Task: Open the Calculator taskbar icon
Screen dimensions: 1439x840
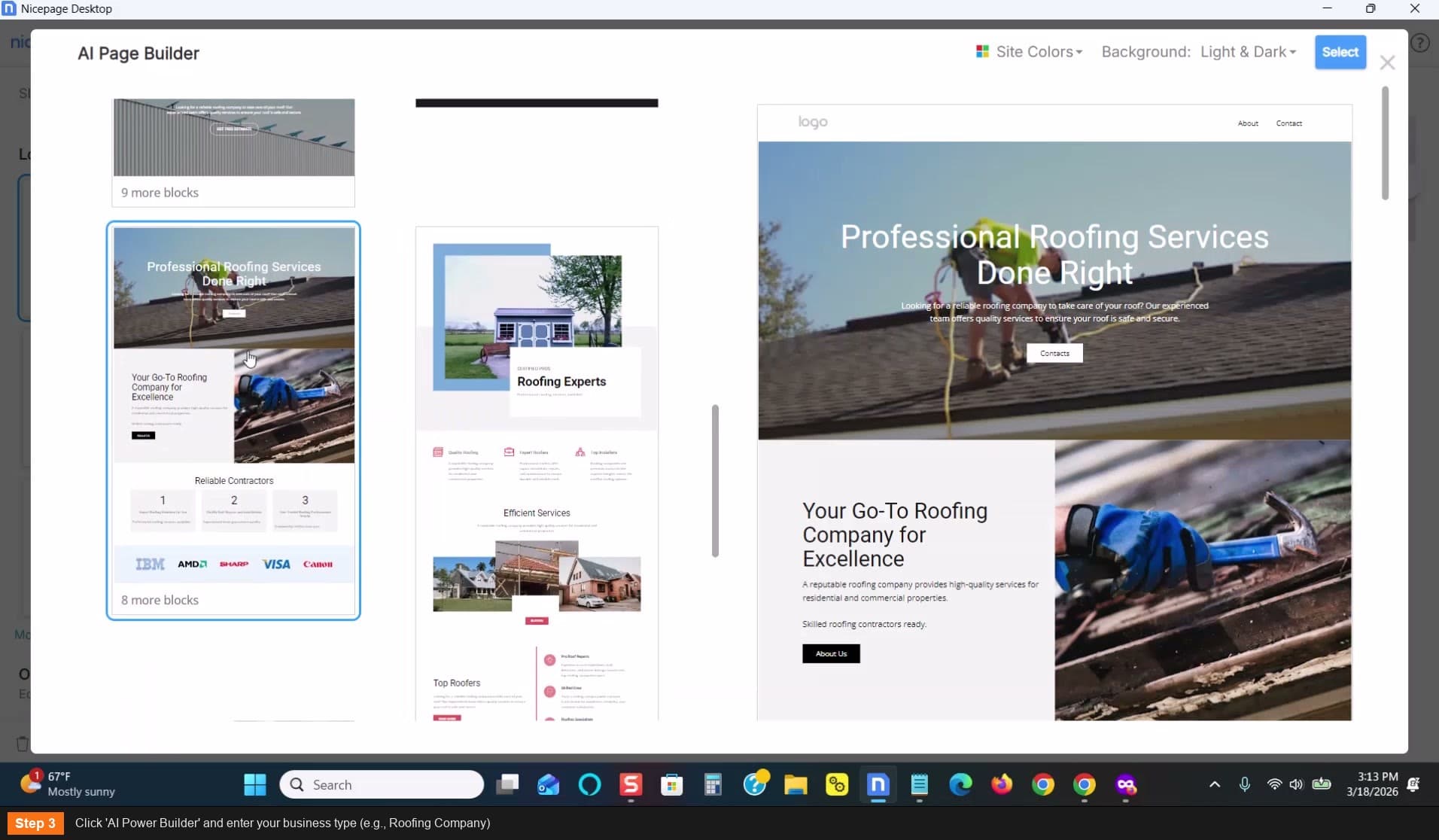Action: pyautogui.click(x=713, y=784)
